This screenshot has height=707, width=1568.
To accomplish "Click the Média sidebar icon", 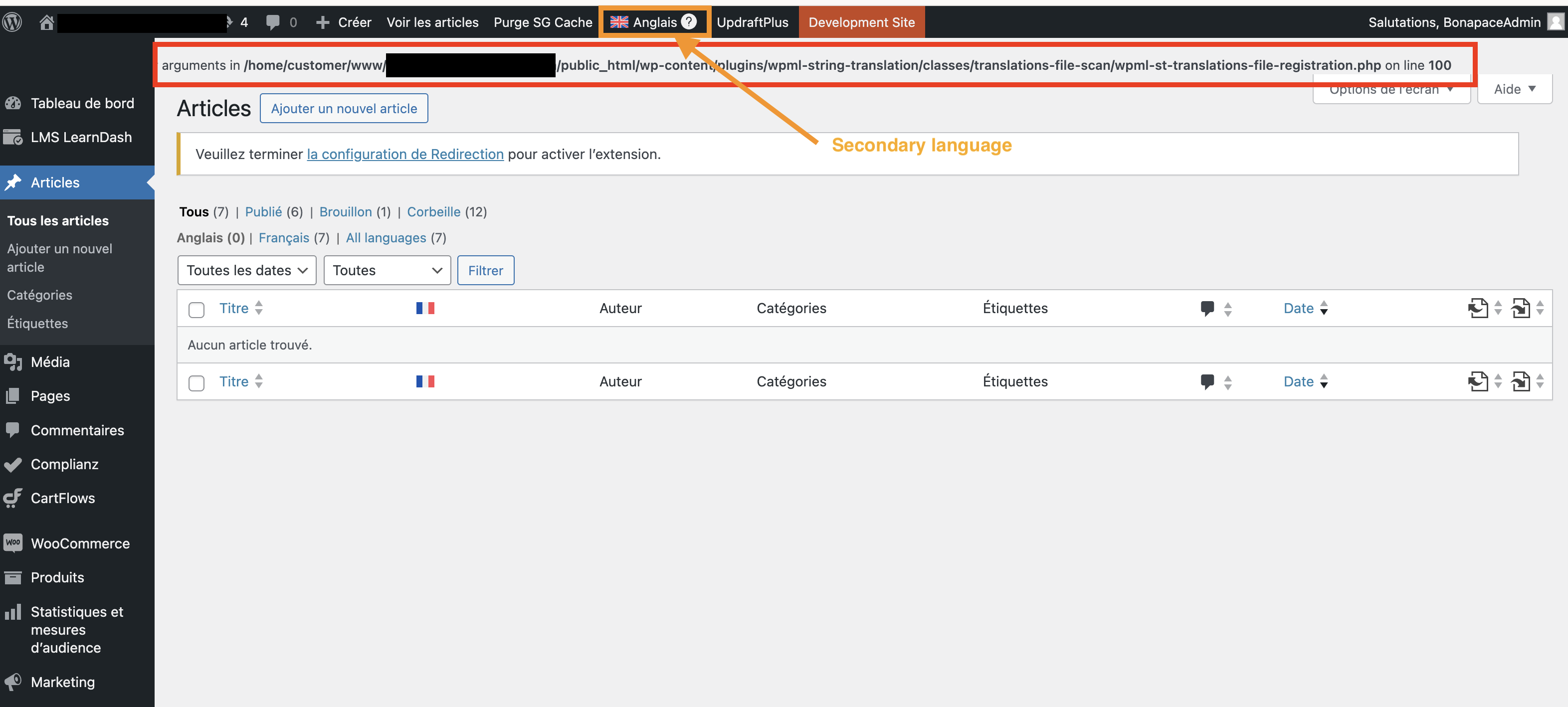I will click(13, 362).
